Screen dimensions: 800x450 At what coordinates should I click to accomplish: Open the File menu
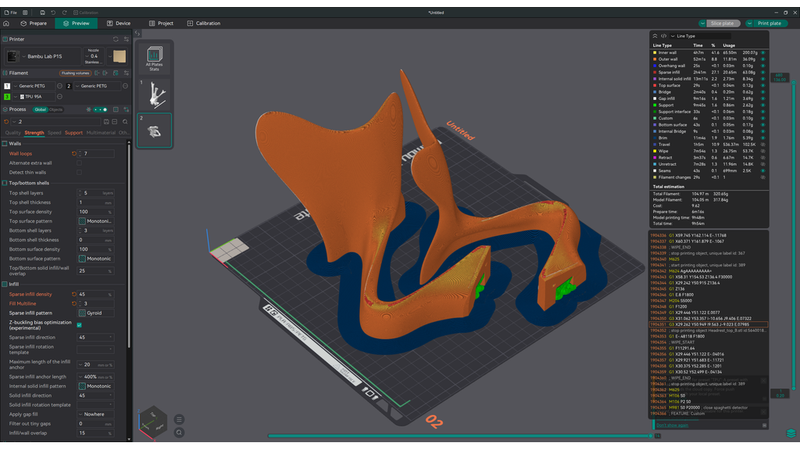click(10, 13)
